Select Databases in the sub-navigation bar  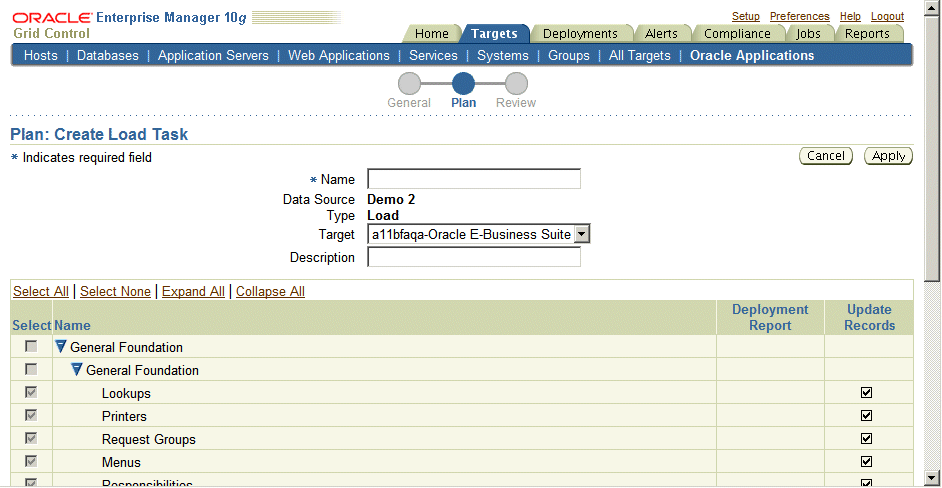coord(108,56)
